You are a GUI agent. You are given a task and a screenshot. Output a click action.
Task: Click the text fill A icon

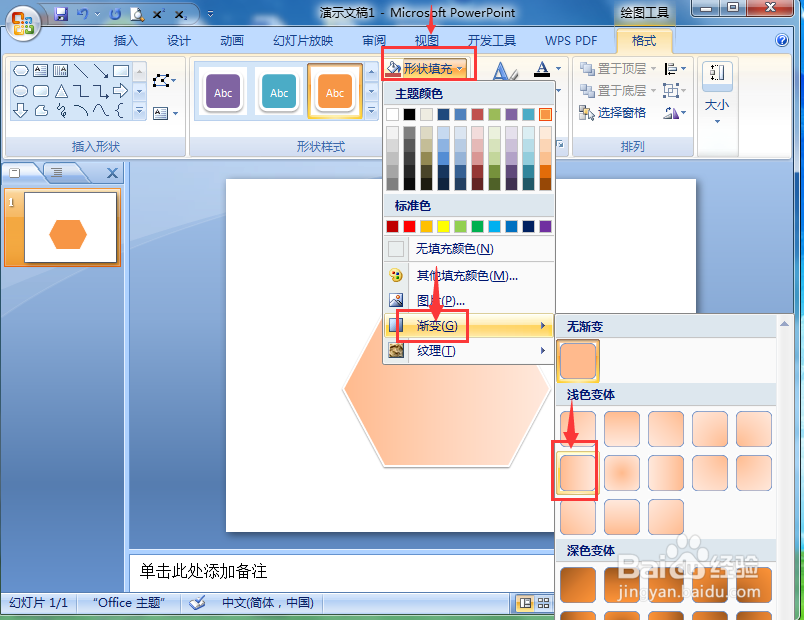pos(542,69)
